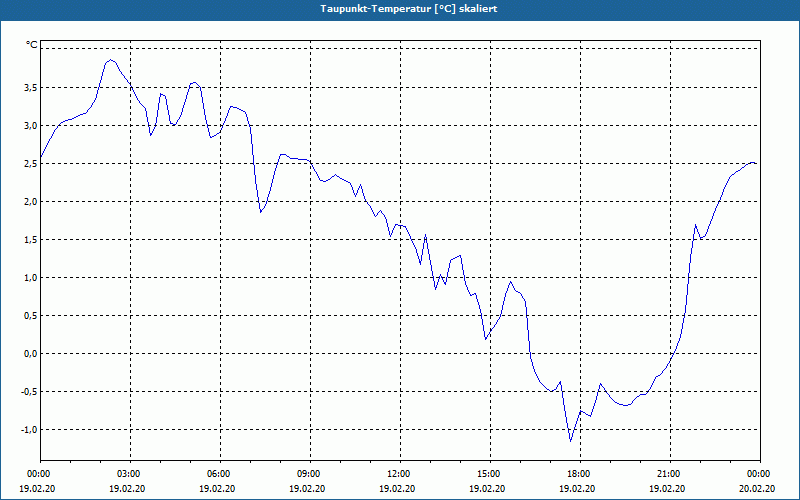800x500 pixels.
Task: Select the negative '-0,5' y-axis label
Action: pyautogui.click(x=29, y=392)
